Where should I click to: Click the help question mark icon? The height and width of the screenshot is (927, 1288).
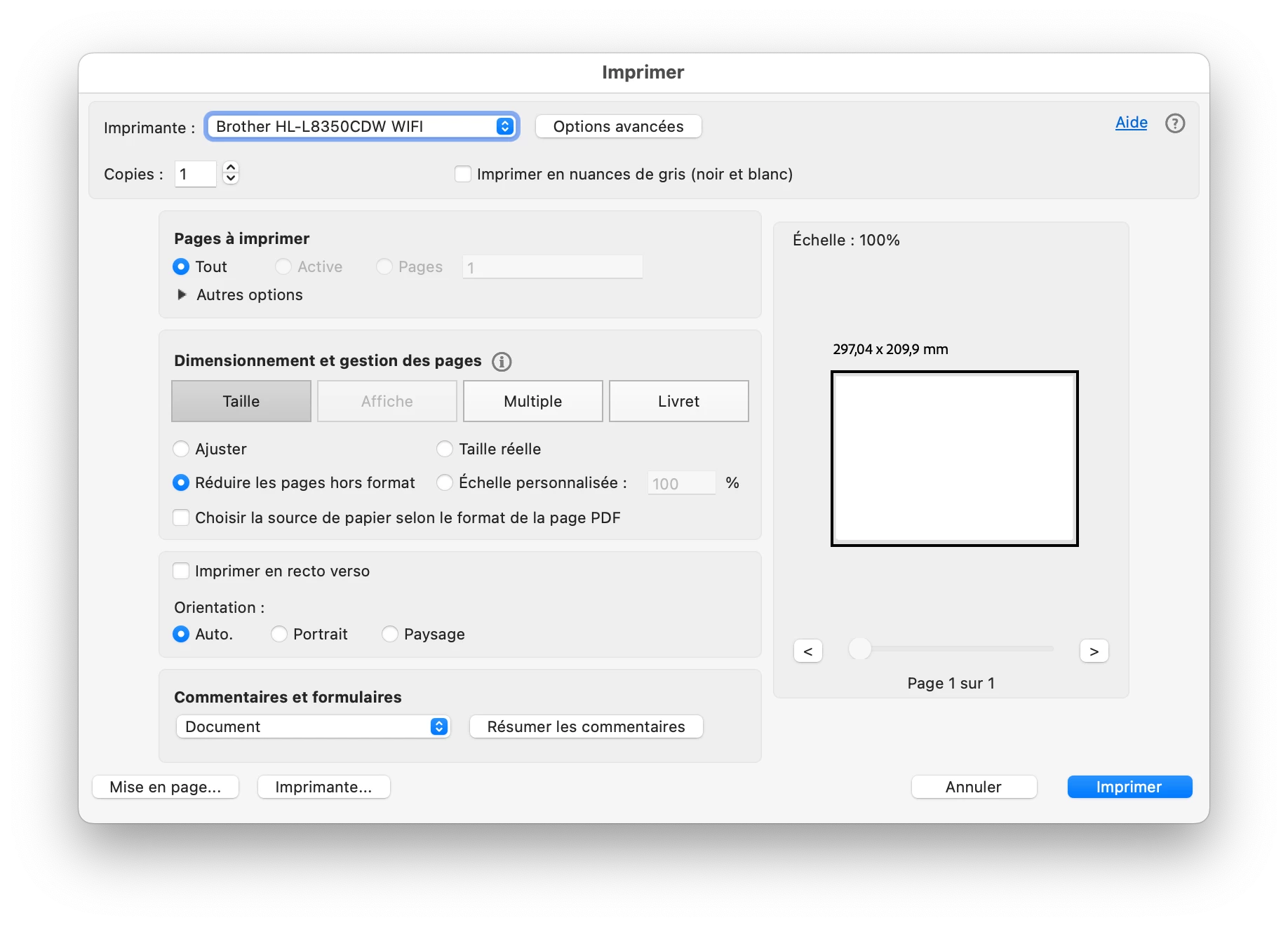[1174, 123]
